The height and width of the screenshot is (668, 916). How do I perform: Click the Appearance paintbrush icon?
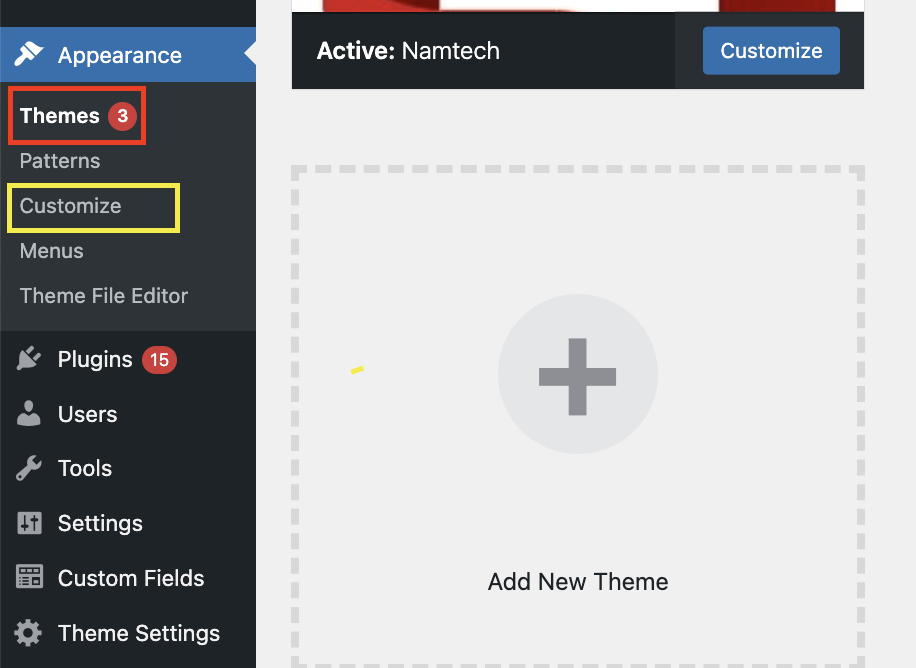pyautogui.click(x=29, y=54)
